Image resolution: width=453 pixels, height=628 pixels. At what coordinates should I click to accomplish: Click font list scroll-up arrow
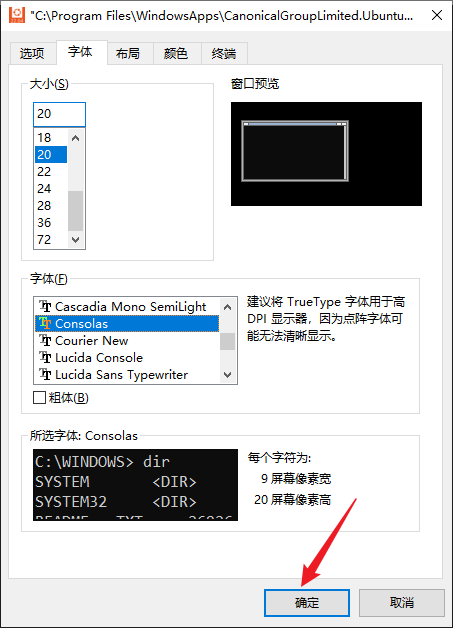pos(228,307)
